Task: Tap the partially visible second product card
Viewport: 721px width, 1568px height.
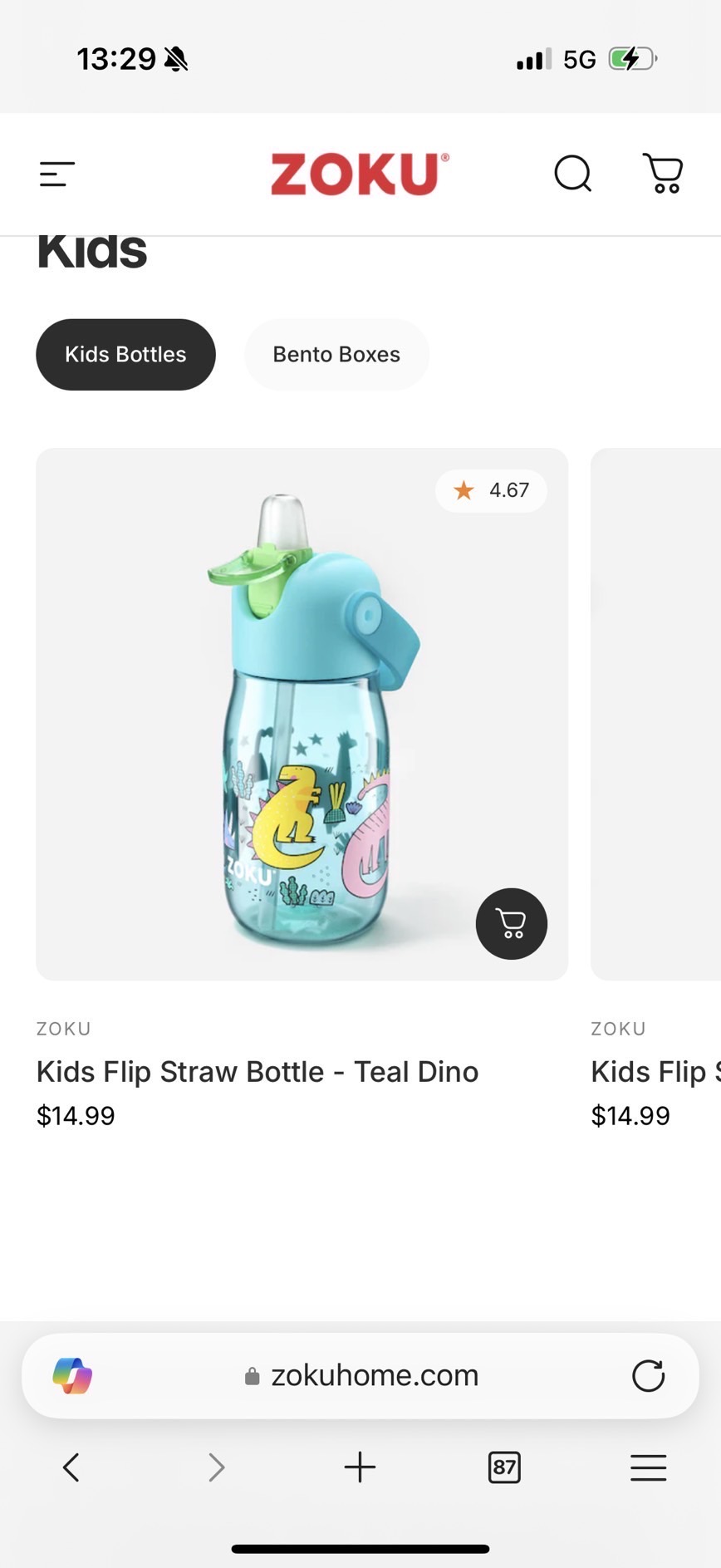Action: click(656, 715)
